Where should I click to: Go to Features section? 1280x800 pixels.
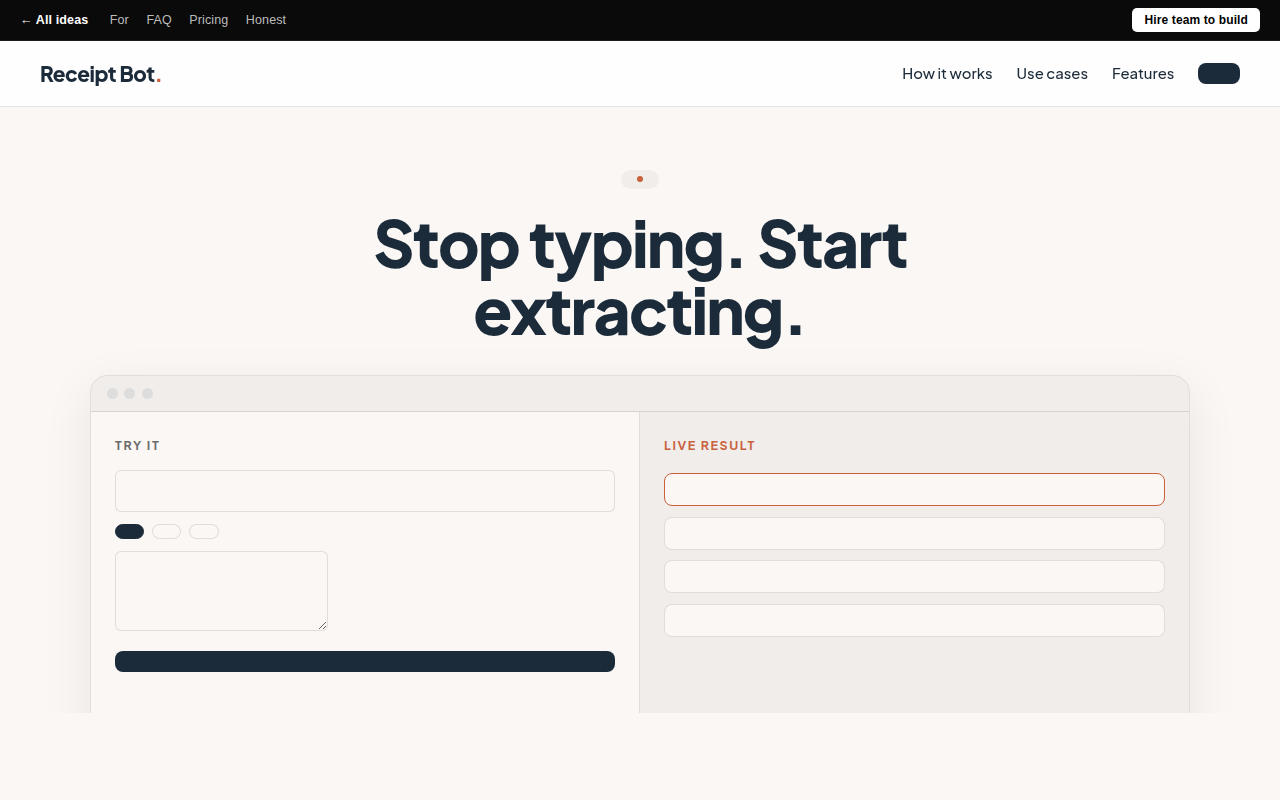(x=1143, y=74)
